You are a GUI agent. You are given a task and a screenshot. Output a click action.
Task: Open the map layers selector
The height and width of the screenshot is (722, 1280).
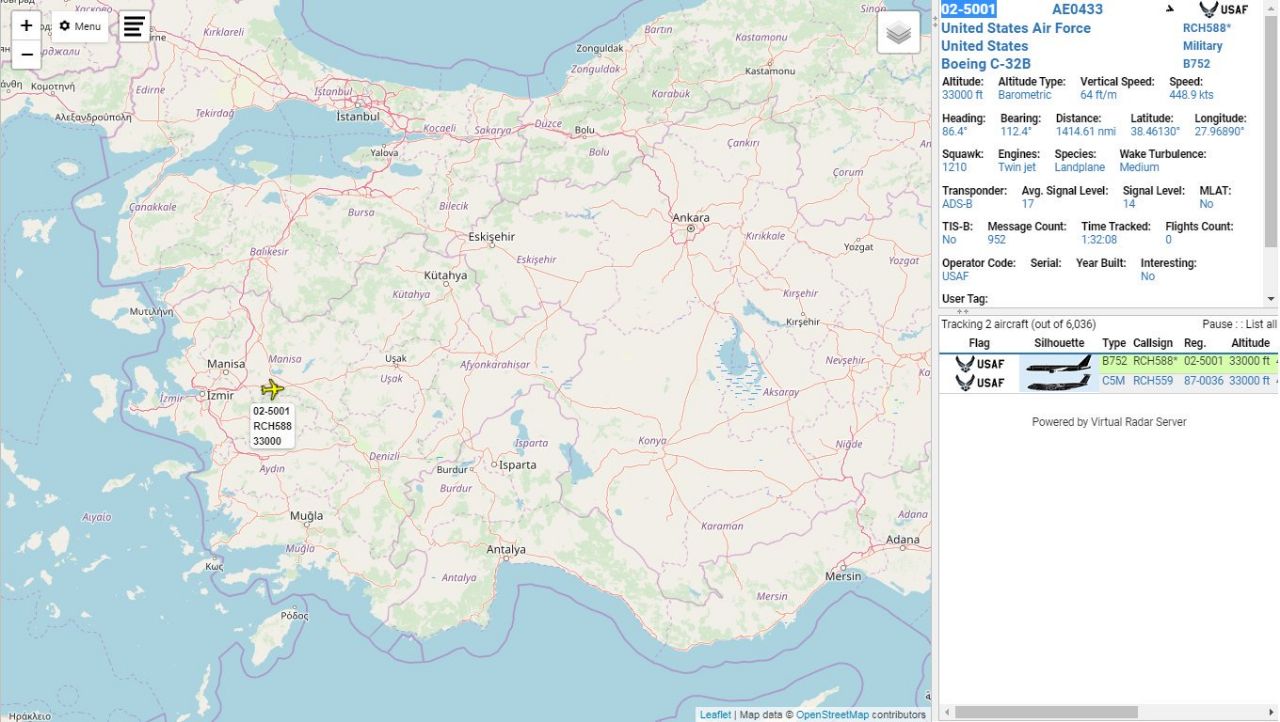pos(898,33)
